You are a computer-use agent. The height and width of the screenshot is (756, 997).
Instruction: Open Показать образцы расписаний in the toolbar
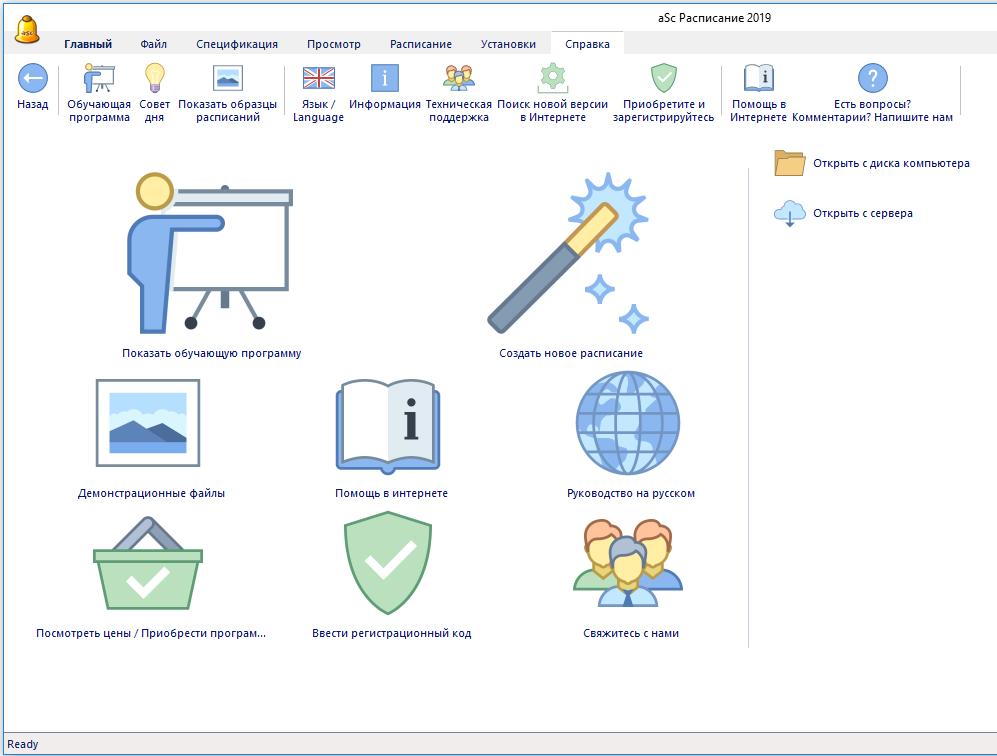pyautogui.click(x=227, y=78)
